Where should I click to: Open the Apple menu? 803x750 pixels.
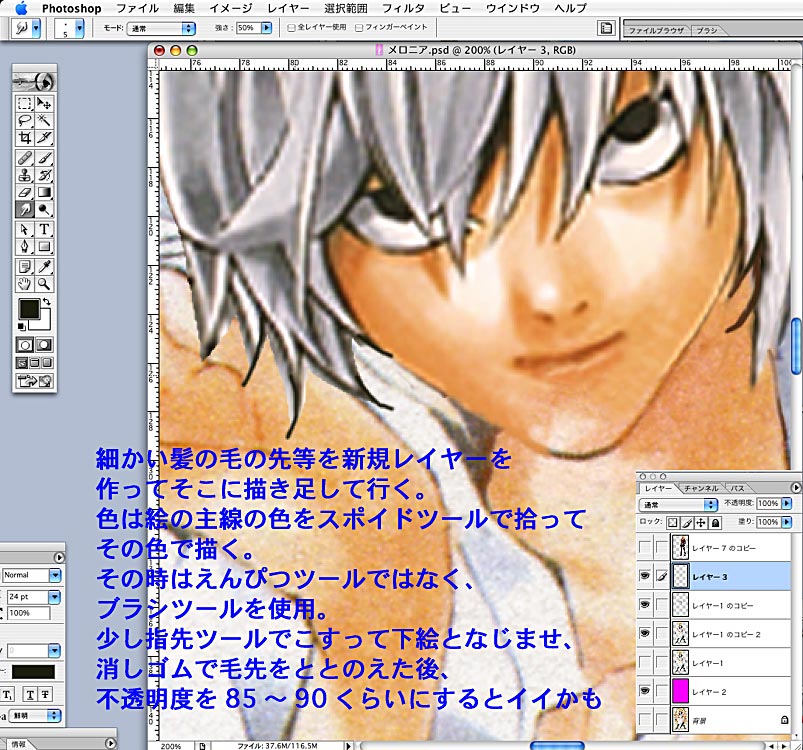click(x=21, y=8)
